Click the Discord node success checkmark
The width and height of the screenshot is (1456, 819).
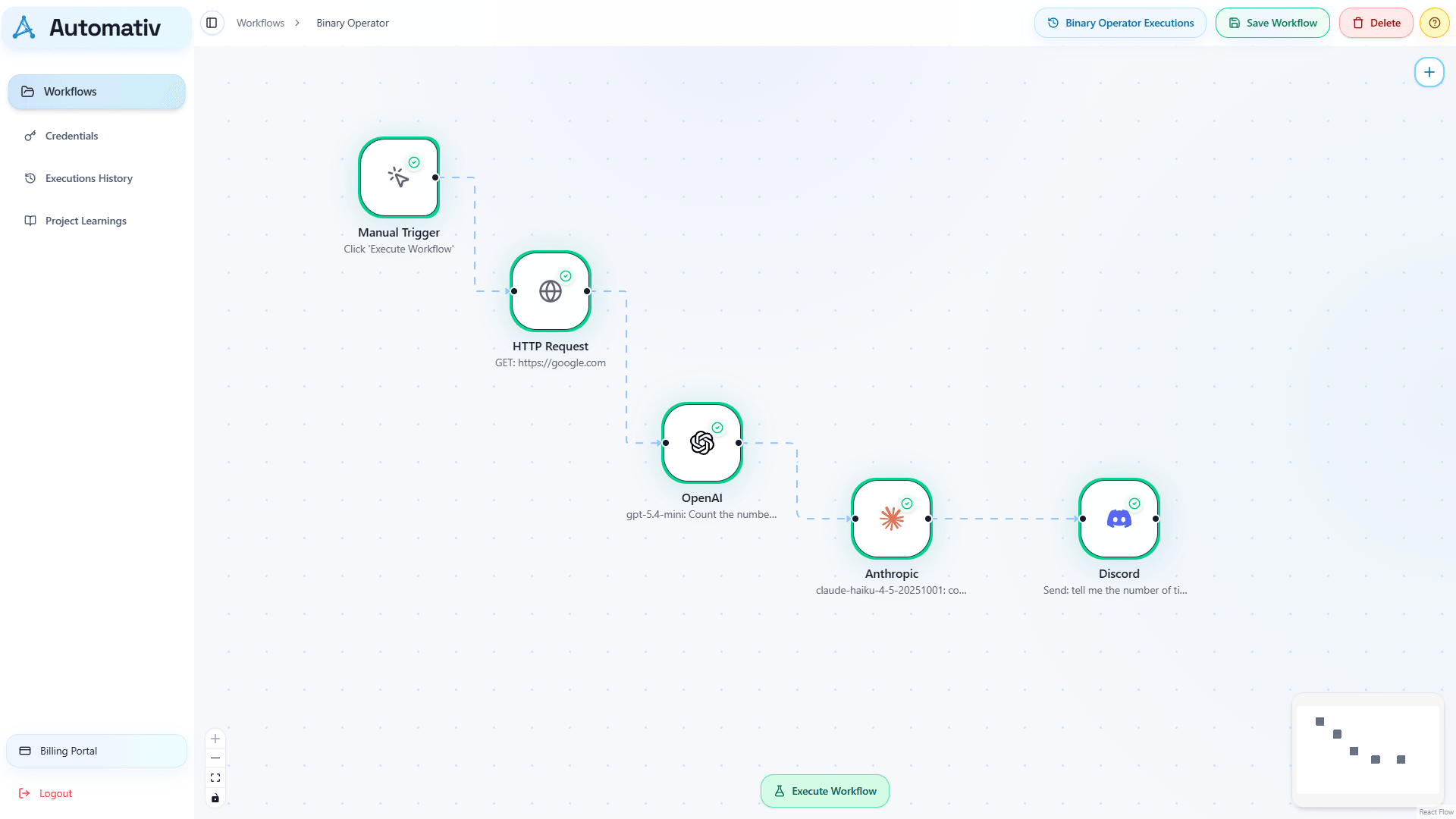tap(1134, 504)
